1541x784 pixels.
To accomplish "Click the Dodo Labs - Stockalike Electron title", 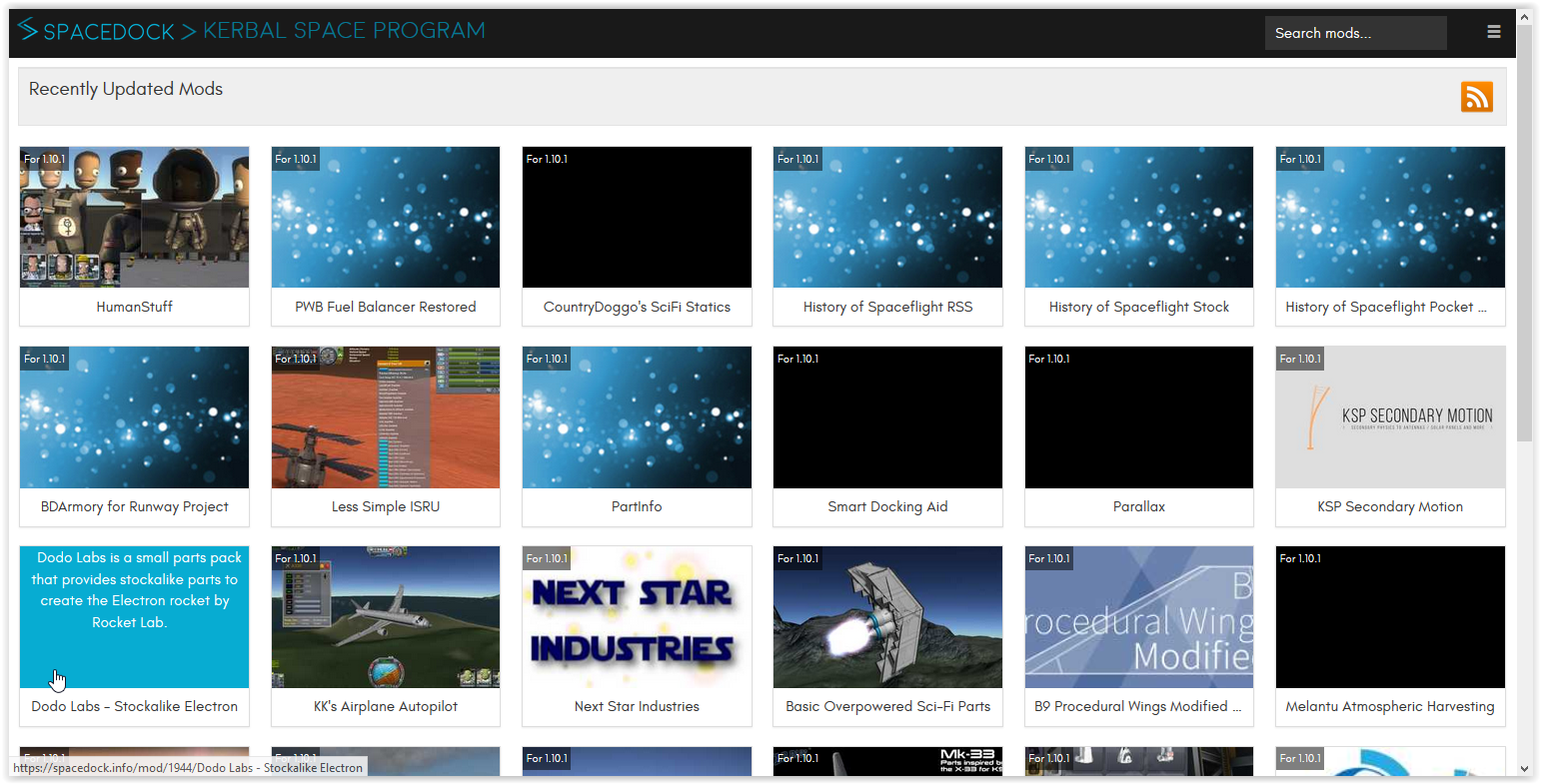I will click(134, 706).
